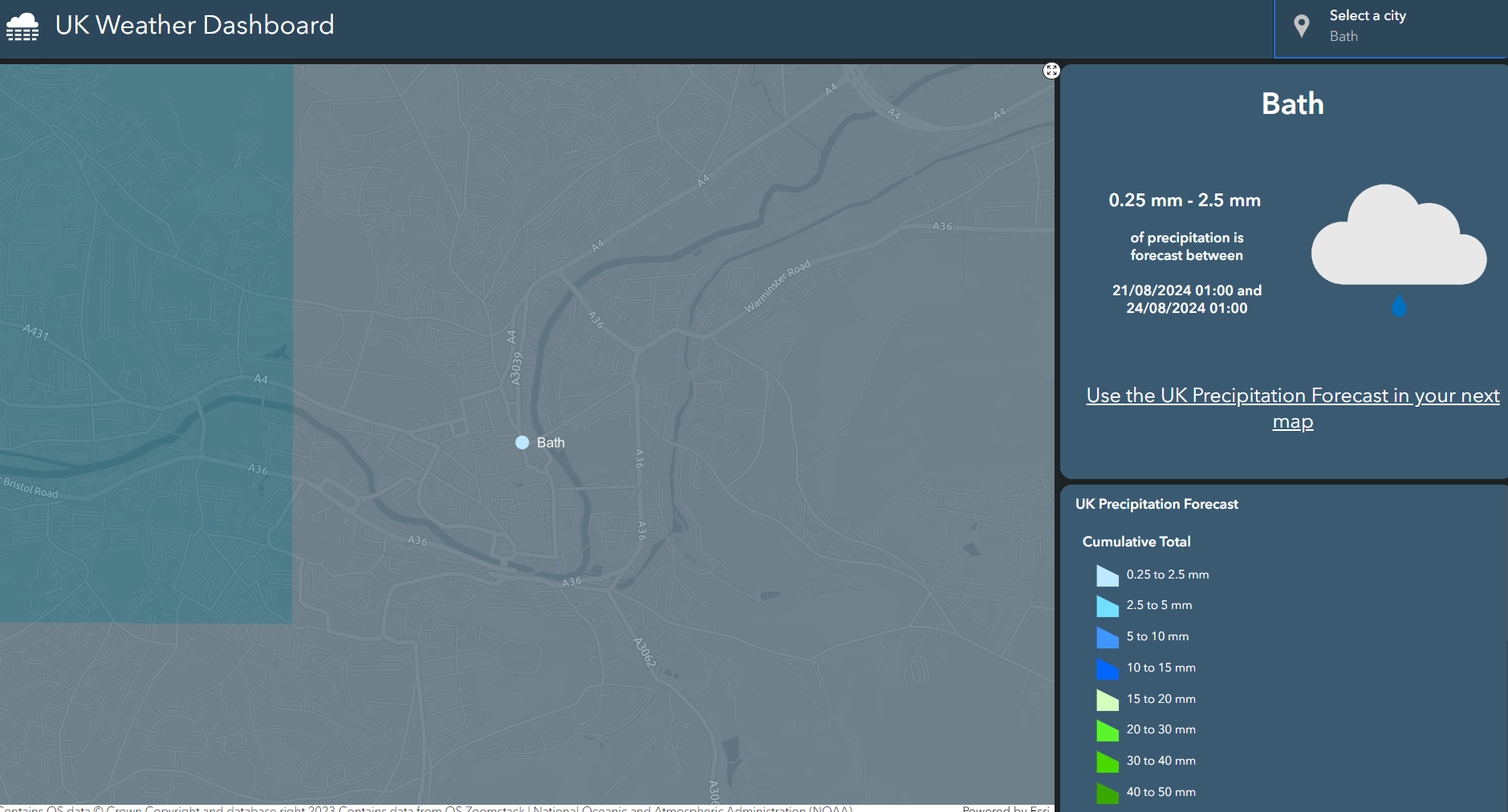The height and width of the screenshot is (812, 1508).
Task: Click the Bath label on the map
Action: click(551, 442)
